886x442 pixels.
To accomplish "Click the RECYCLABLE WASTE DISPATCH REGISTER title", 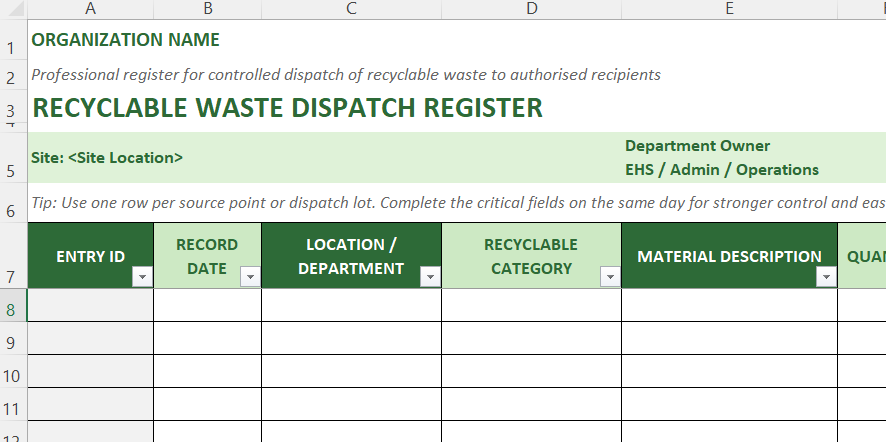I will coord(288,108).
